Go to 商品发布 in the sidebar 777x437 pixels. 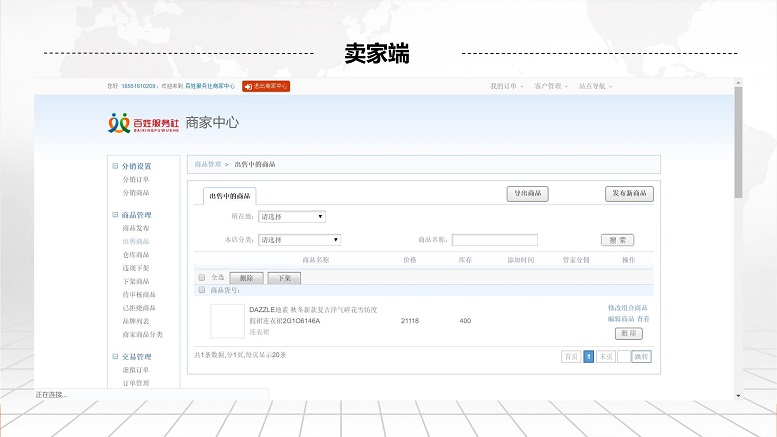[x=136, y=228]
